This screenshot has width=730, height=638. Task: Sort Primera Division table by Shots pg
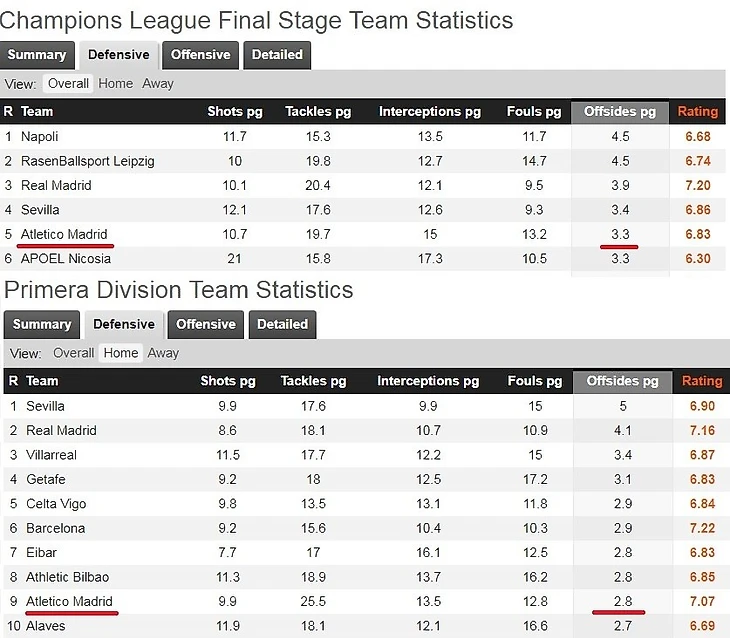pos(228,381)
